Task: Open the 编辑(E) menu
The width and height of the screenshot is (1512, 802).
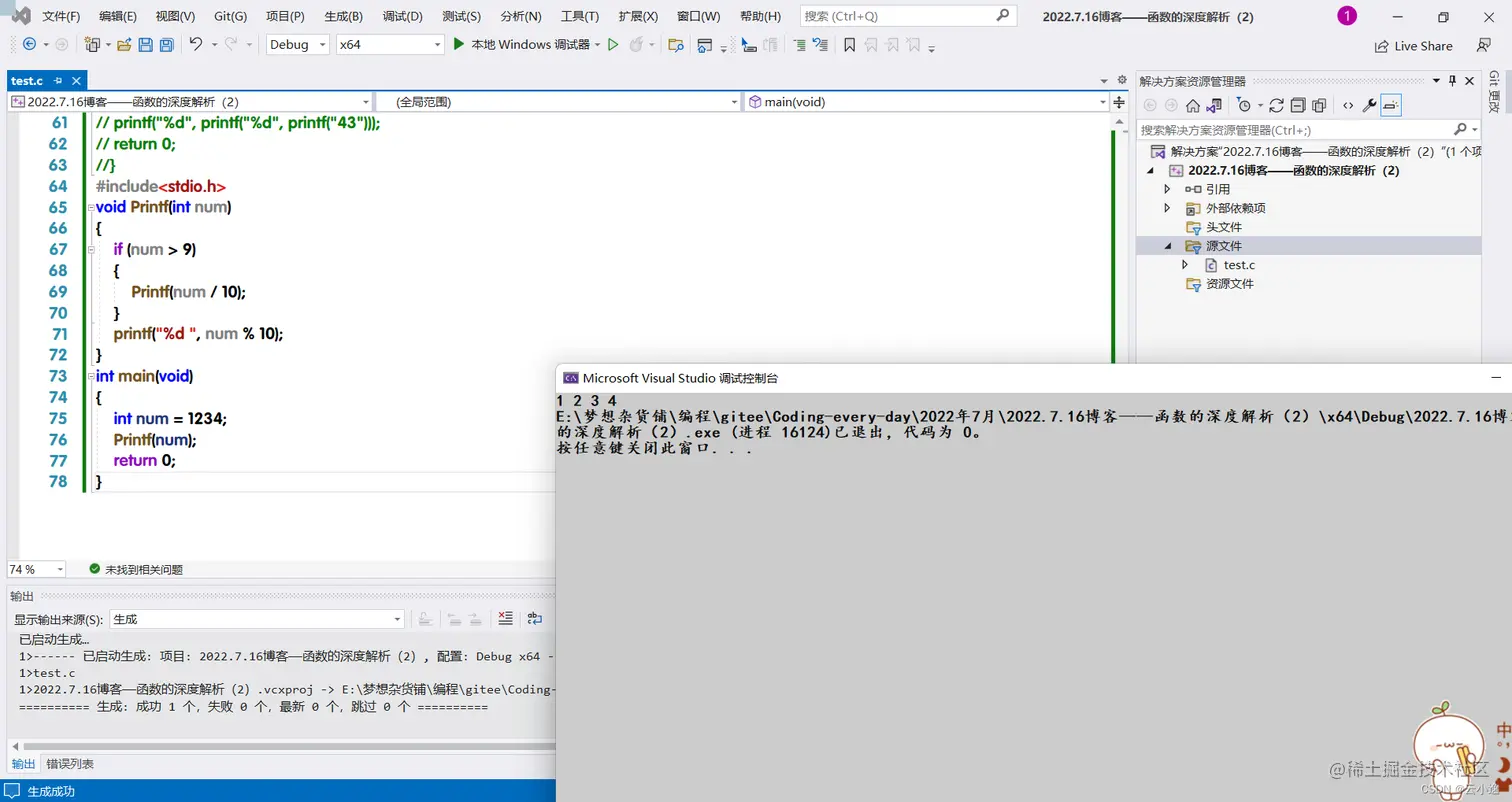Action: 119,17
